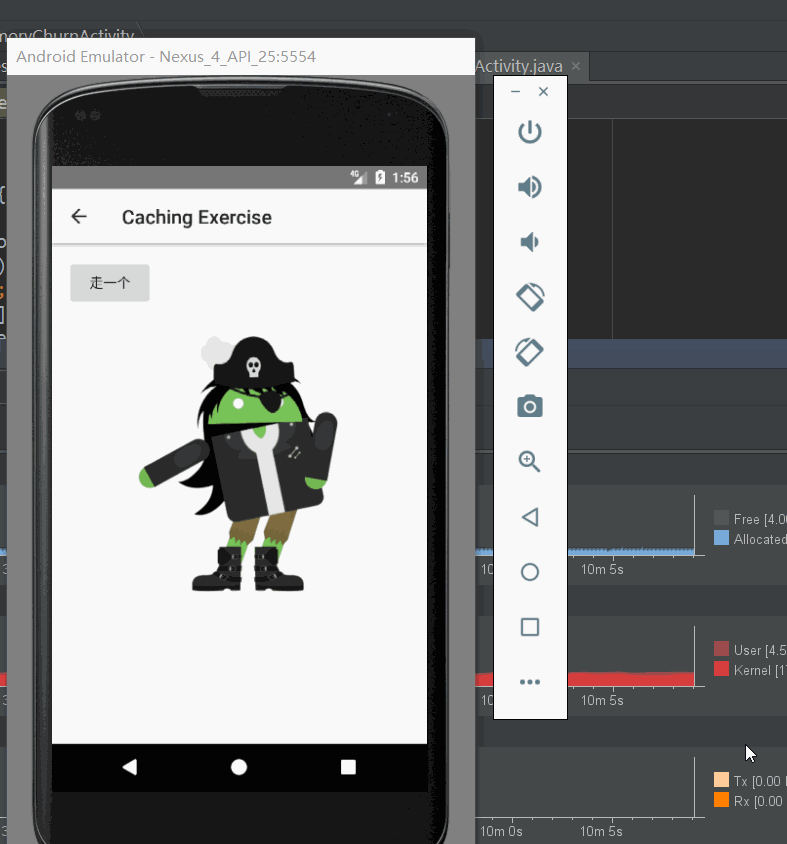Tap the phone's on-screen back button
The image size is (787, 844).
click(130, 767)
